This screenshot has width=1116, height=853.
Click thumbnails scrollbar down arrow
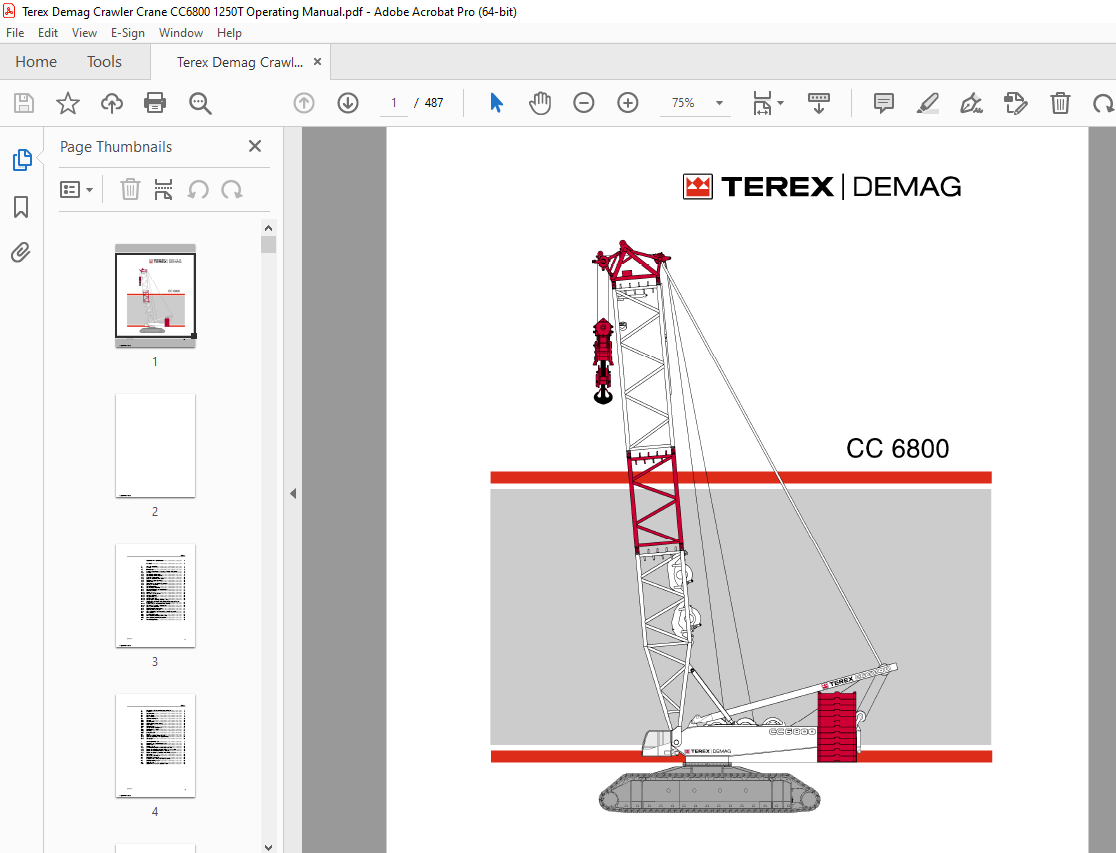click(x=268, y=847)
